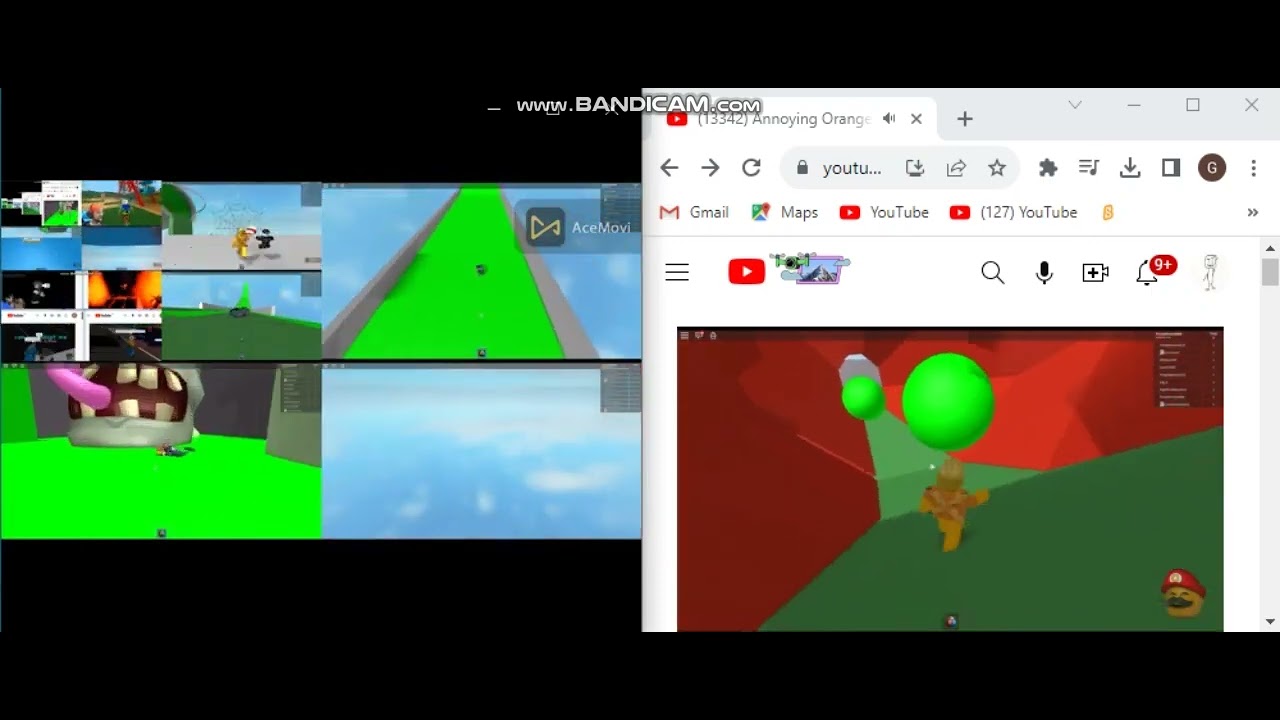This screenshot has width=1280, height=720.
Task: Mute the Annoying Orange tab audio
Action: pyautogui.click(x=889, y=119)
